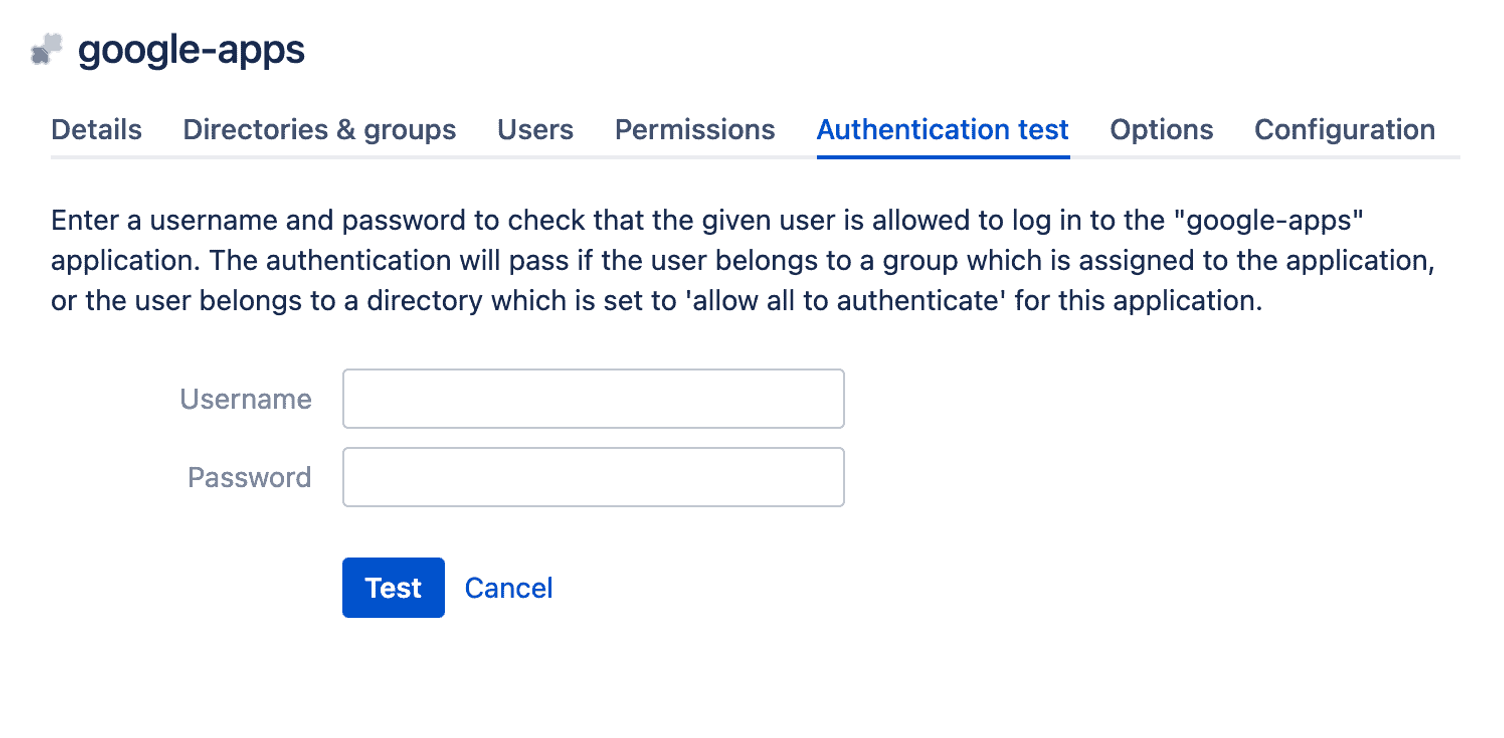Image resolution: width=1504 pixels, height=738 pixels.
Task: Click the google-apps application icon
Action: 46,50
